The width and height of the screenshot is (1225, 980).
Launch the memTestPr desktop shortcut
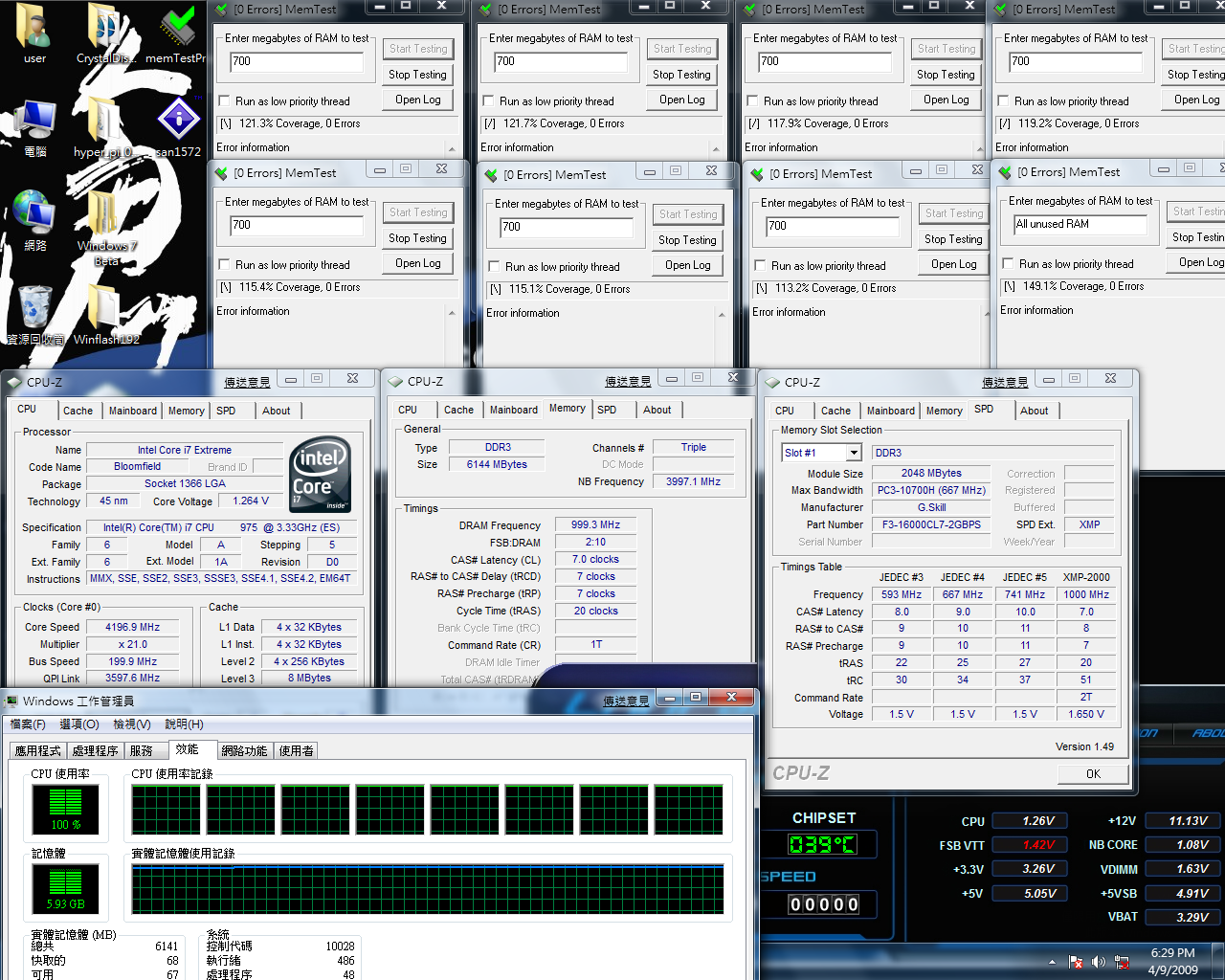click(176, 33)
